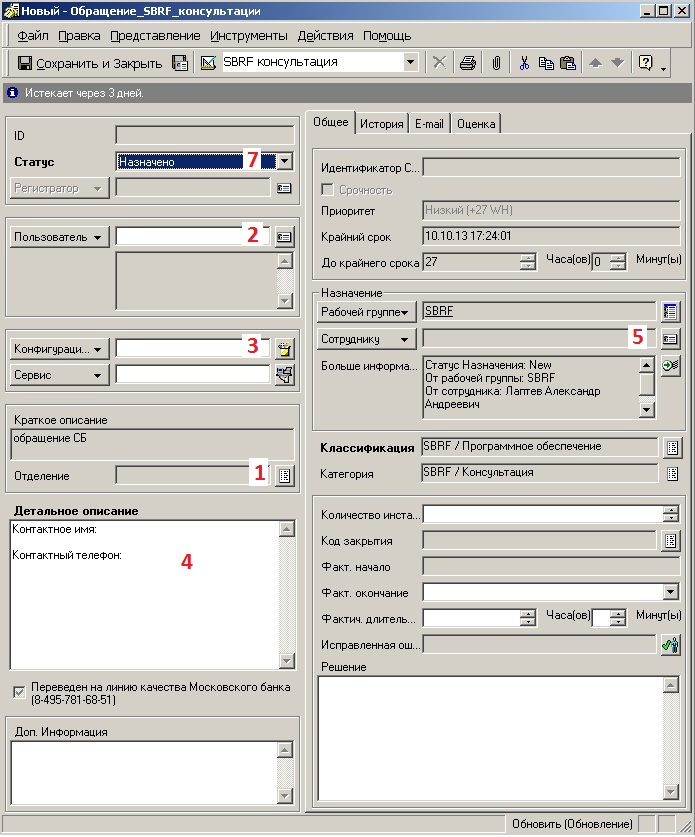Click the service lookup icon beside Сервис field
695x837 pixels.
point(285,375)
